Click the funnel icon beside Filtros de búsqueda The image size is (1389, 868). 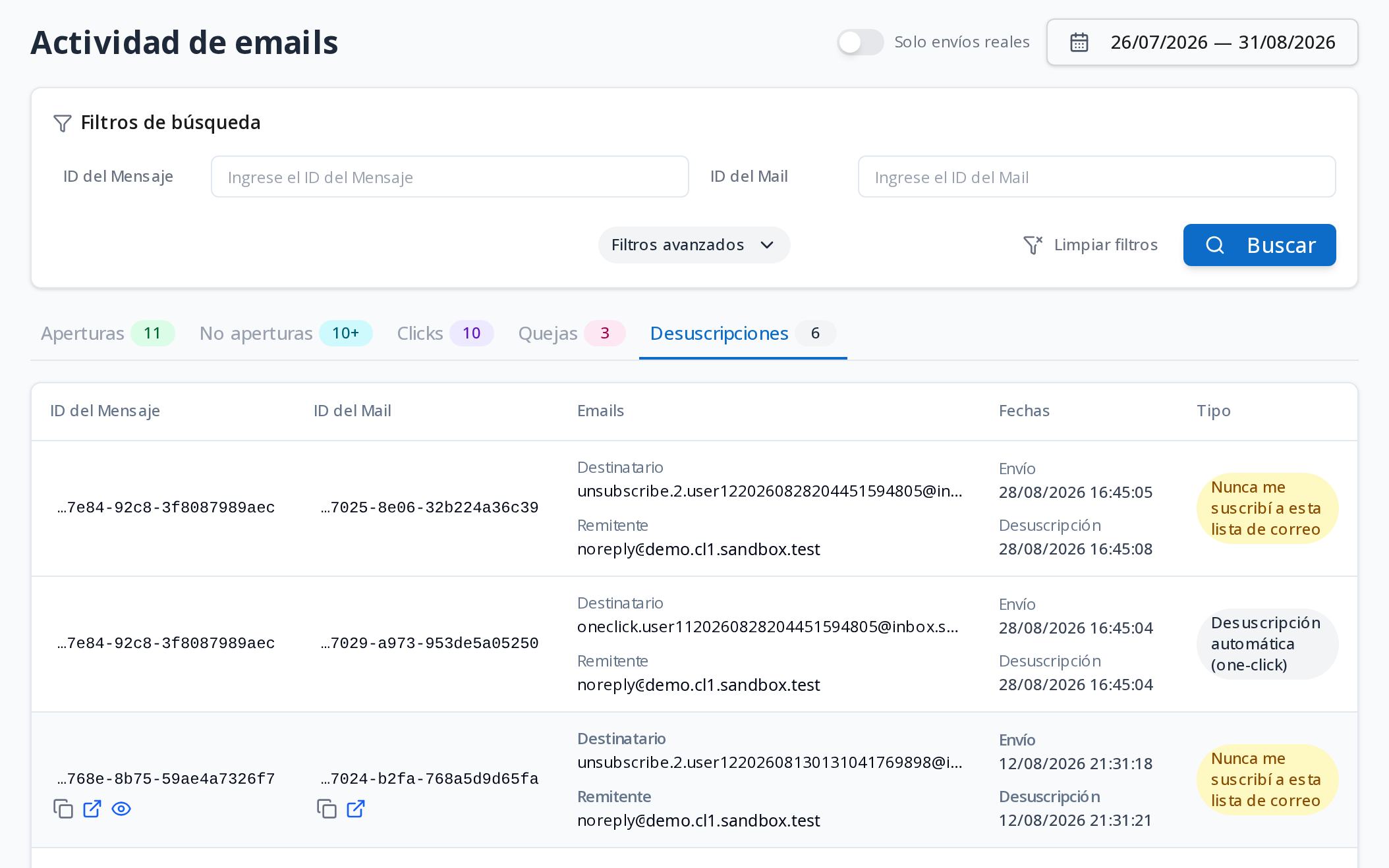pos(62,123)
